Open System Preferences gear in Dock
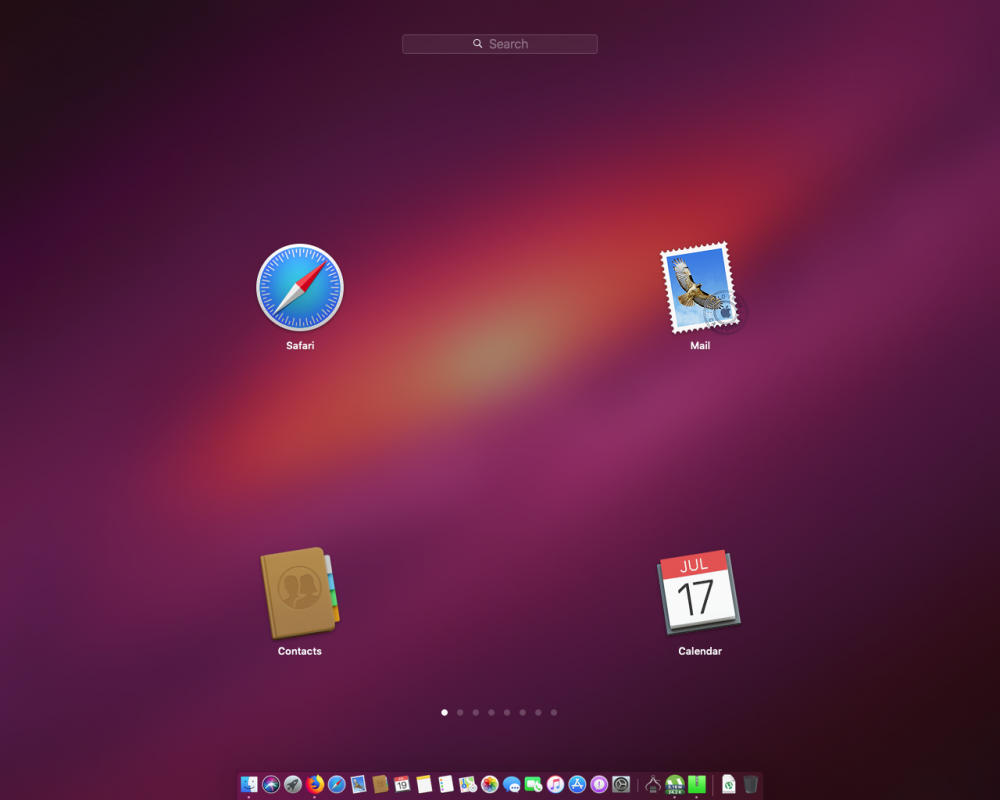 click(x=621, y=784)
